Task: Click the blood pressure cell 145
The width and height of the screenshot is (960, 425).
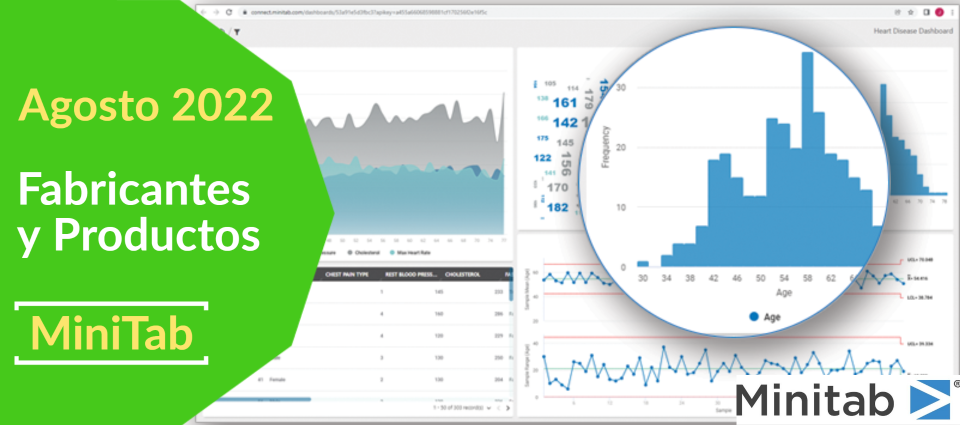Action: (x=439, y=291)
